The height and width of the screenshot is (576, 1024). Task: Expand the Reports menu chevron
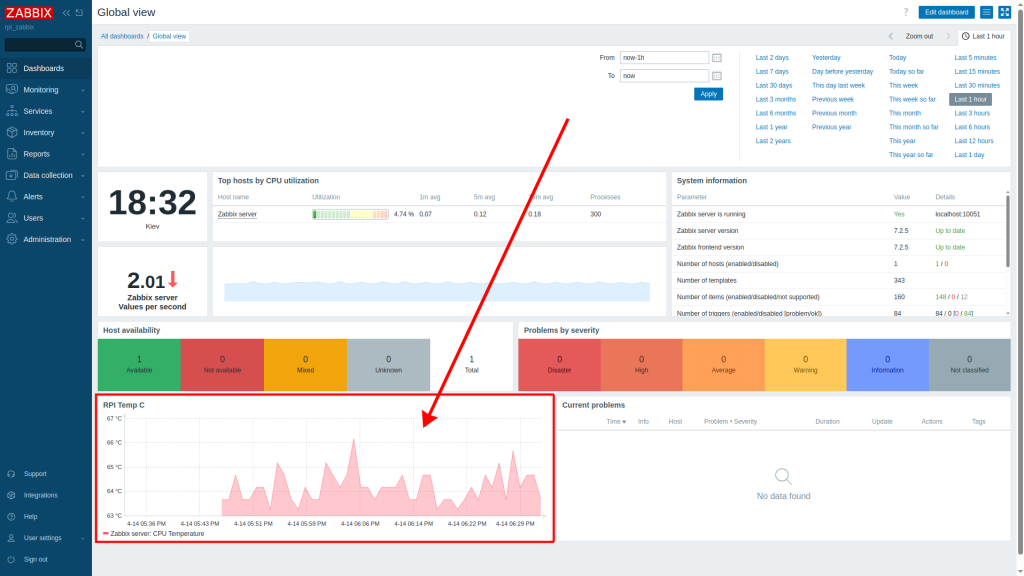83,155
